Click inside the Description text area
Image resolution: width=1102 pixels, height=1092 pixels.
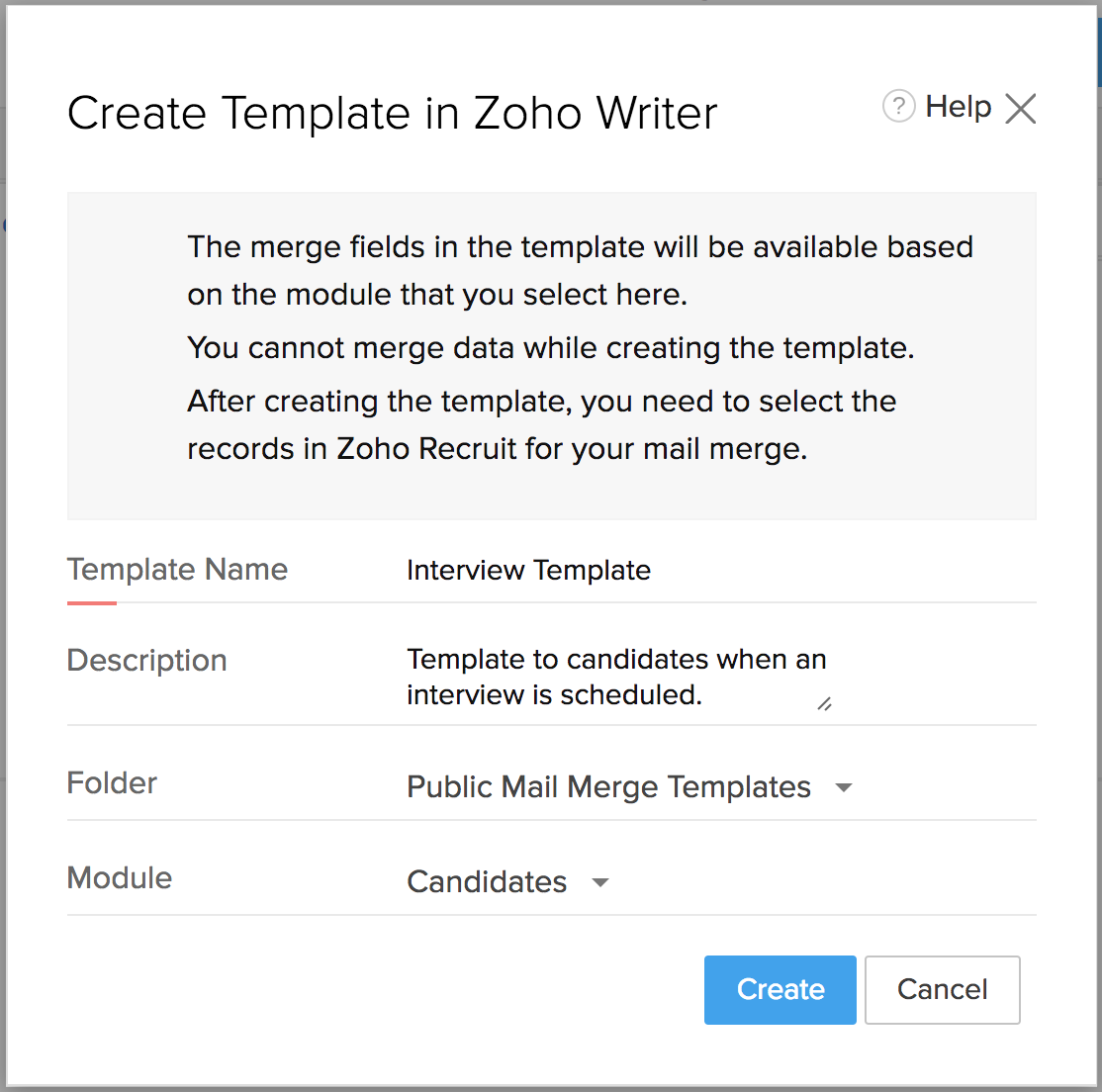coord(613,677)
